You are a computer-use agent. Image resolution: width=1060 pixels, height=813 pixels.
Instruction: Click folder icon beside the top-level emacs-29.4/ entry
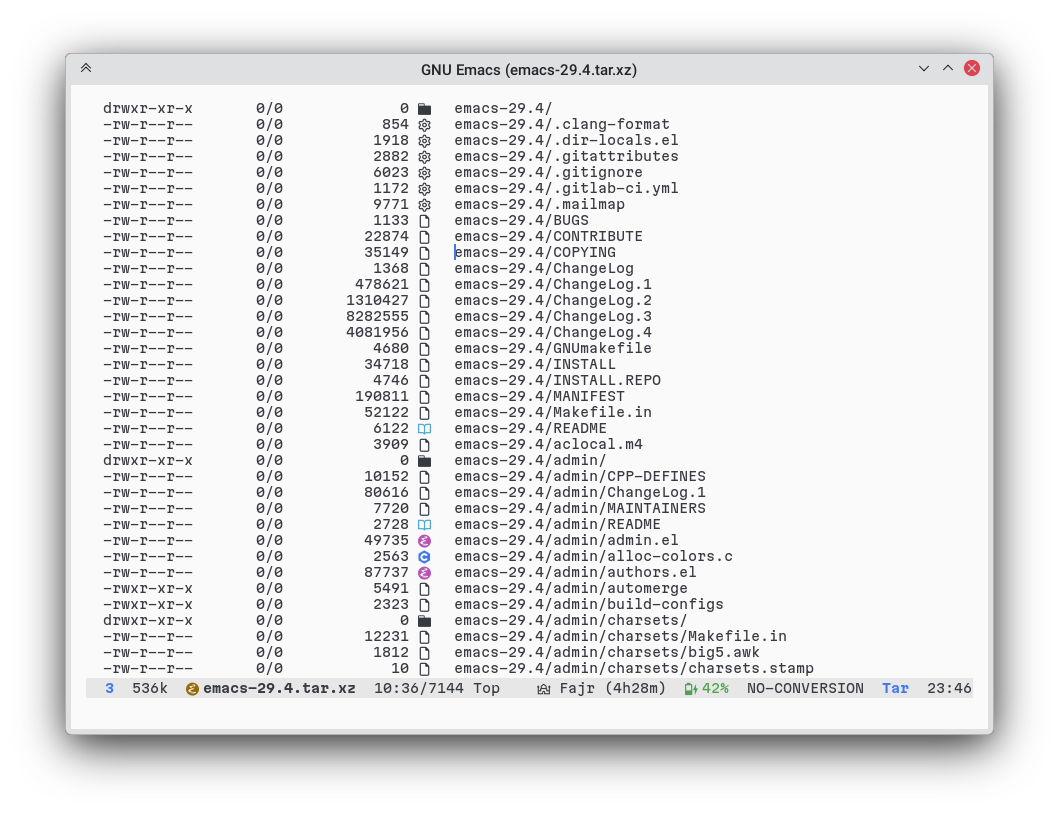(x=425, y=109)
